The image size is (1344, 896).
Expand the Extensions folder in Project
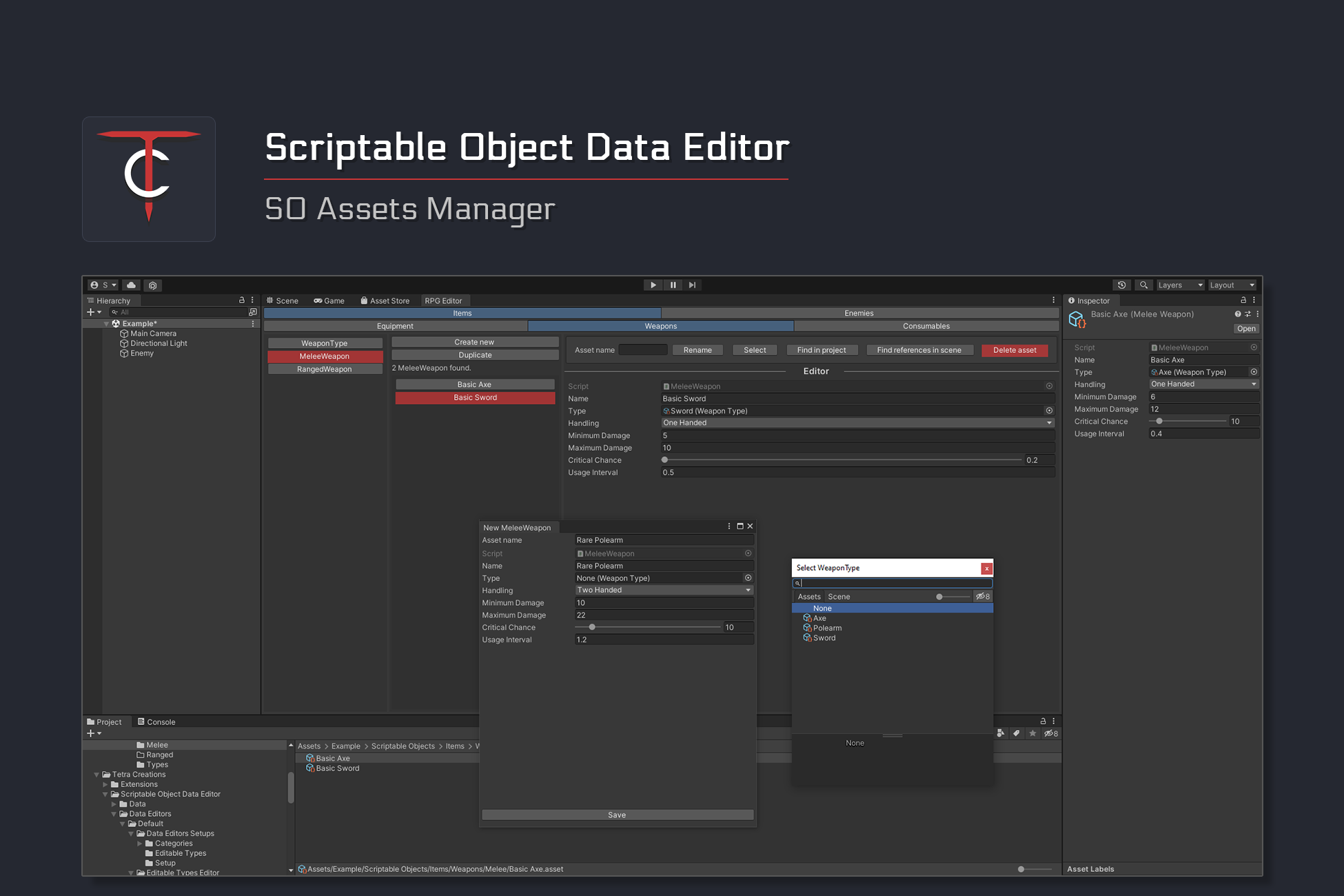[105, 784]
